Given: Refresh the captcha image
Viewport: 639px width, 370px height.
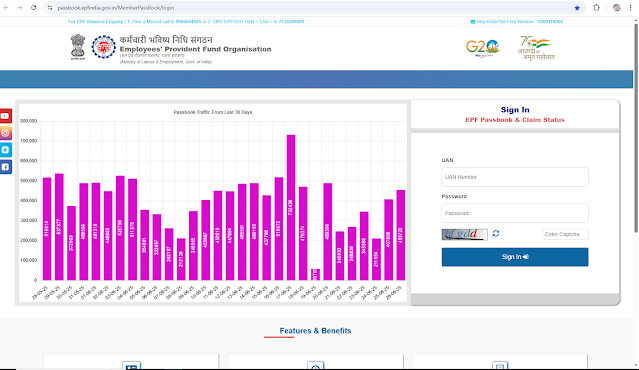Looking at the screenshot, I should click(496, 233).
